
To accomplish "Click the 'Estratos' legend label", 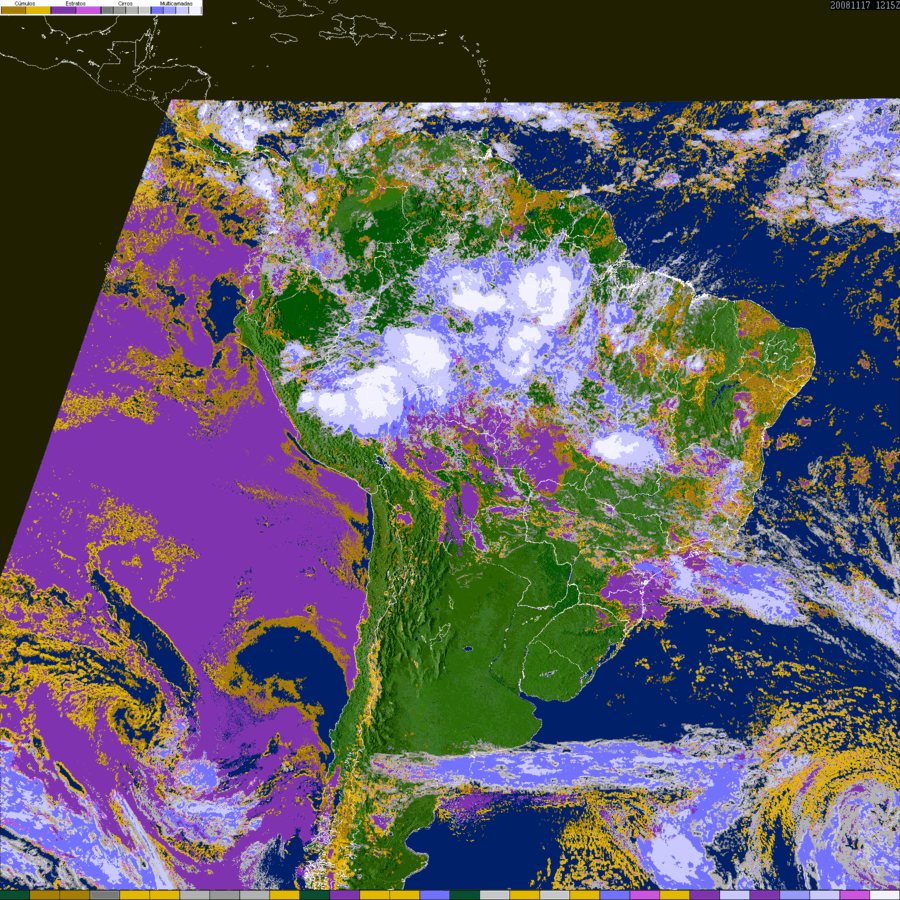I will pos(76,3).
